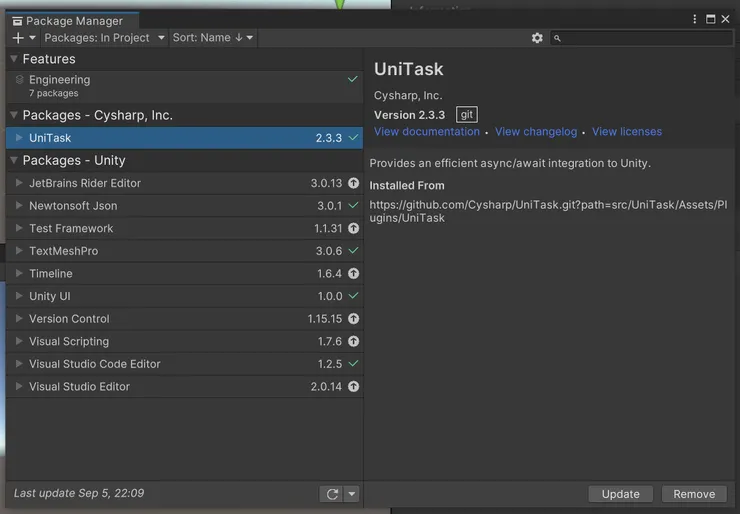Screen dimensions: 740x514
Task: Click the update icon on Version Control row
Action: [353, 319]
